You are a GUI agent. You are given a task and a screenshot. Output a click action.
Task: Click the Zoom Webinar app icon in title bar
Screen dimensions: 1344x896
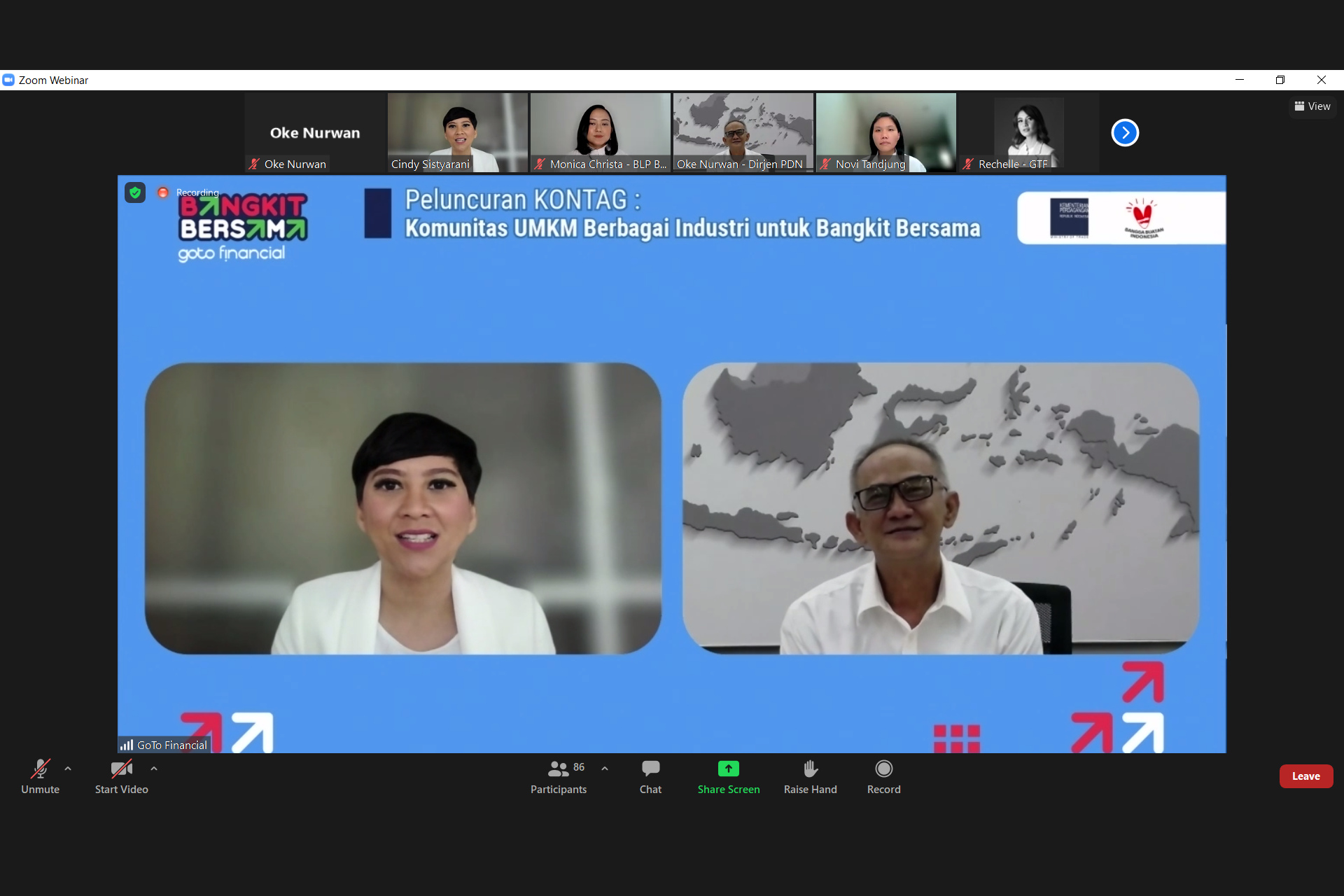8,80
